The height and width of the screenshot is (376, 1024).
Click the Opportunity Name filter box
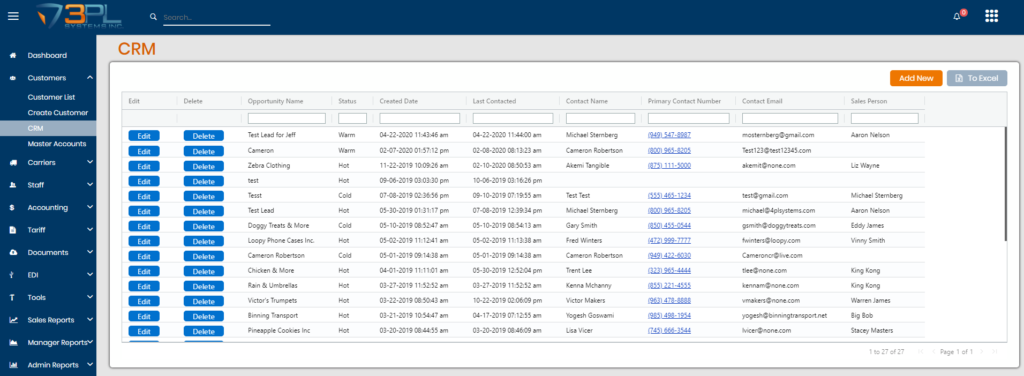[287, 118]
